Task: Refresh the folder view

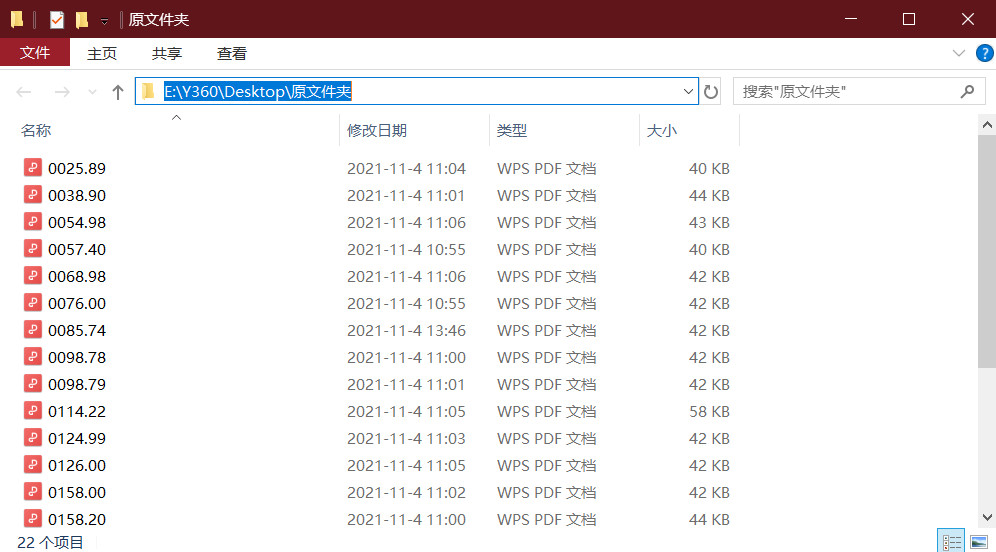Action: click(x=711, y=92)
